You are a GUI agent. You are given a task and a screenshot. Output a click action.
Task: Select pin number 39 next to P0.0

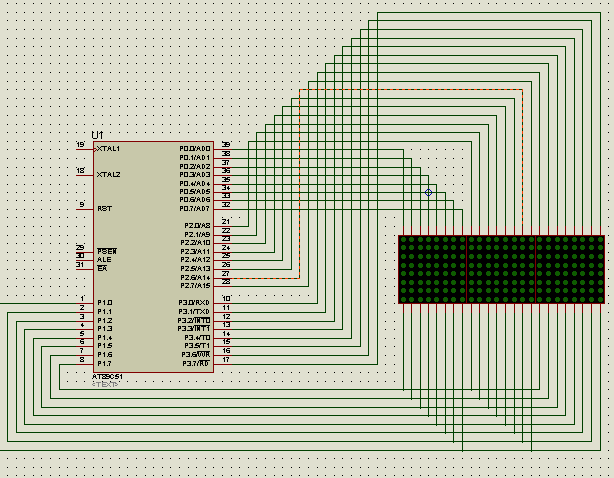click(226, 144)
